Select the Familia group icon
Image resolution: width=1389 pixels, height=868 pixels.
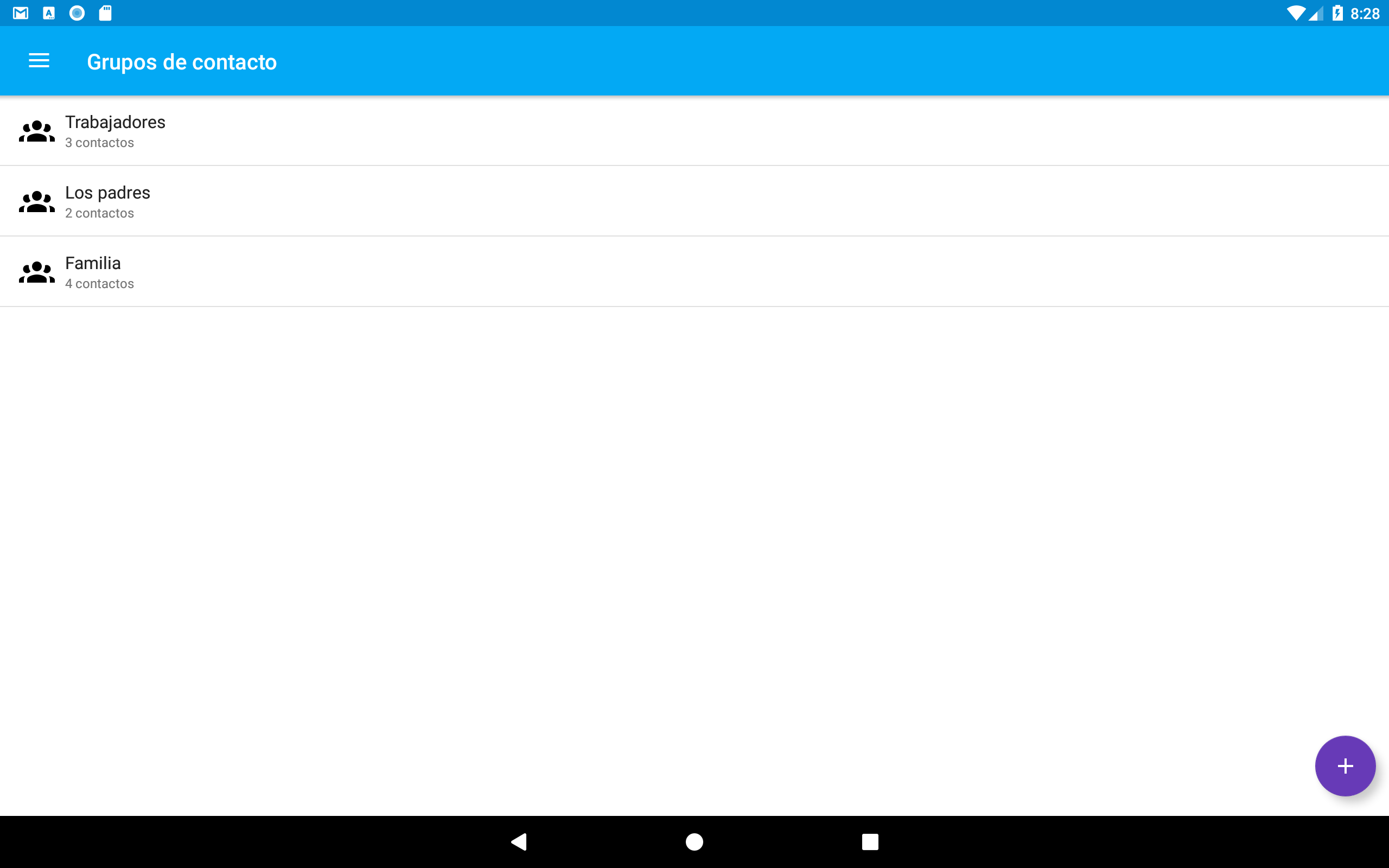point(37,272)
